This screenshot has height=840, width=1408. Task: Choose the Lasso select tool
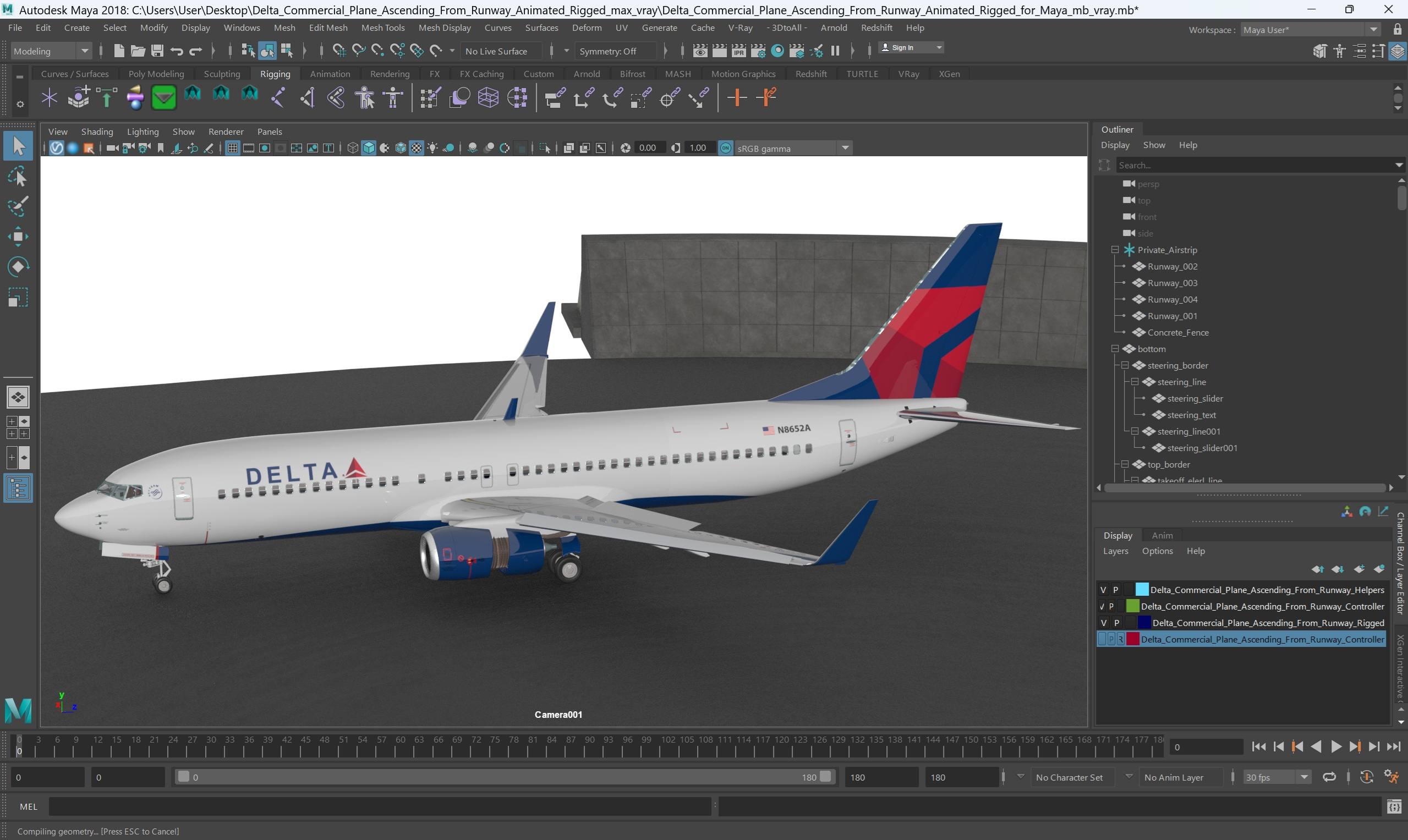point(18,177)
